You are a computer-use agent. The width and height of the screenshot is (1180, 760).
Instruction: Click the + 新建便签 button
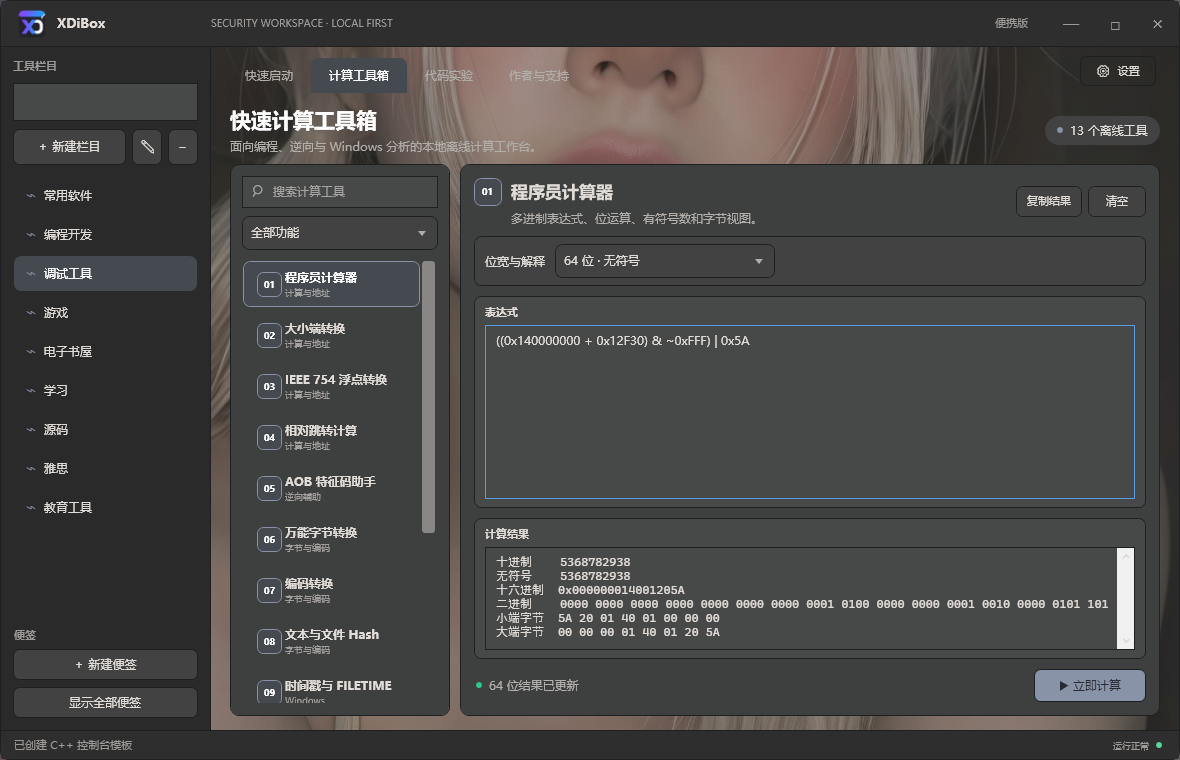105,664
